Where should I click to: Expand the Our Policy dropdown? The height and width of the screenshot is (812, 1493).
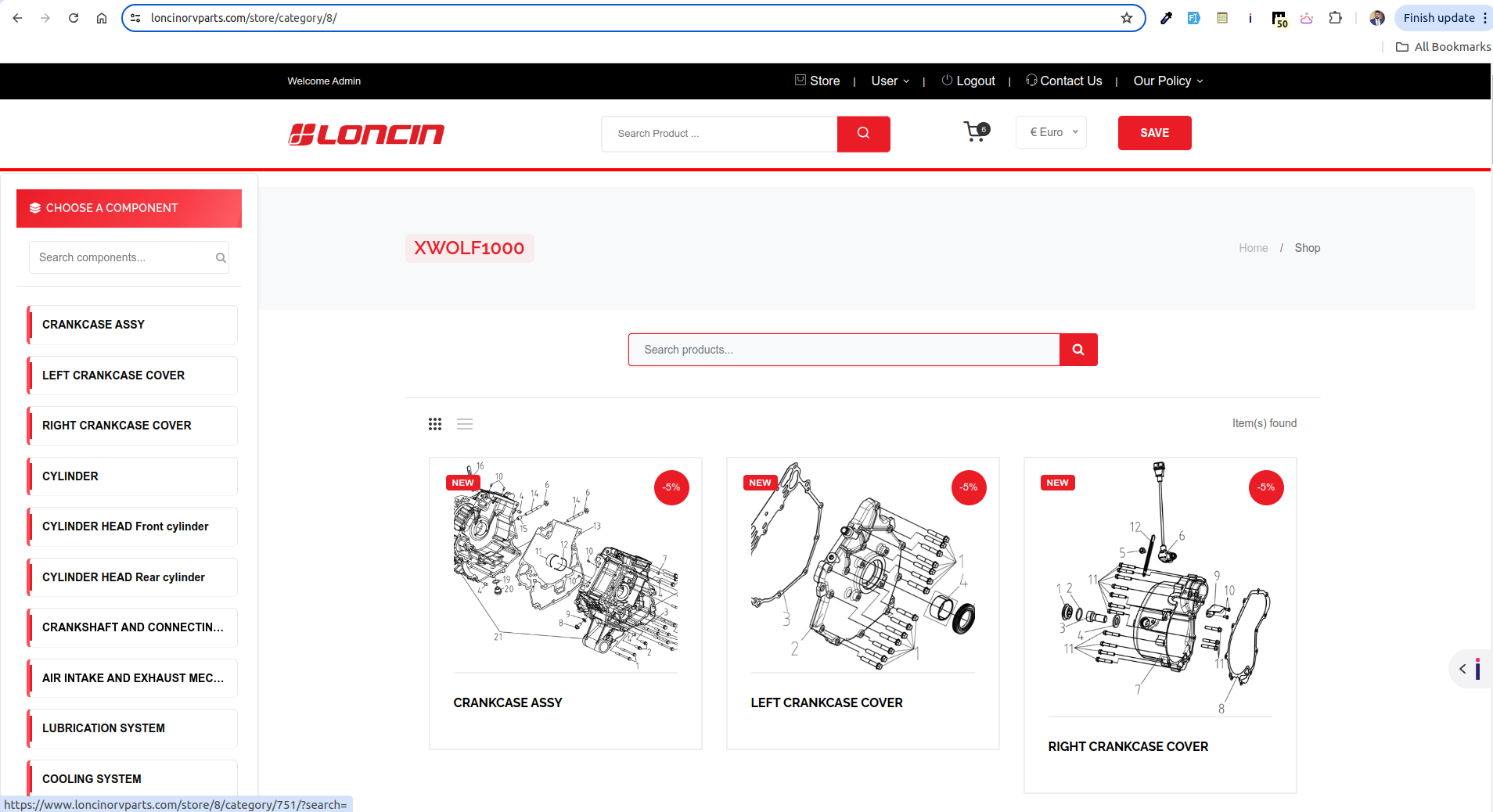[1167, 81]
